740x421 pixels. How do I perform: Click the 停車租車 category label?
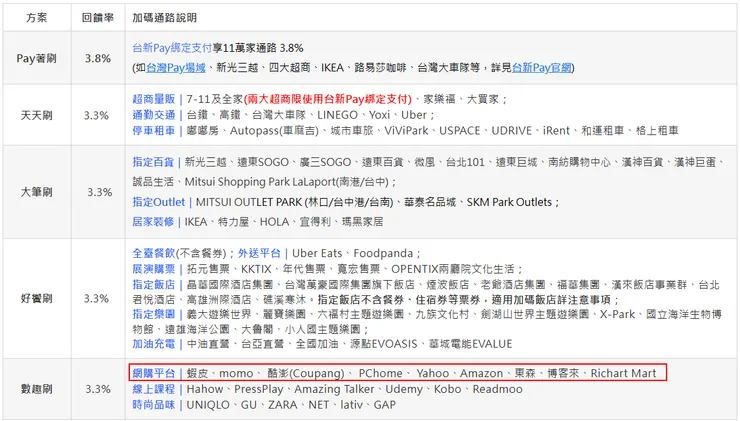click(x=154, y=131)
